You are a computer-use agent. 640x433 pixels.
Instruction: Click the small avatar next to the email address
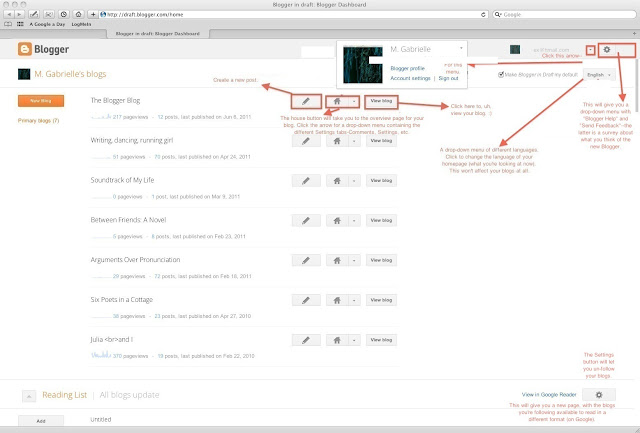pos(515,50)
